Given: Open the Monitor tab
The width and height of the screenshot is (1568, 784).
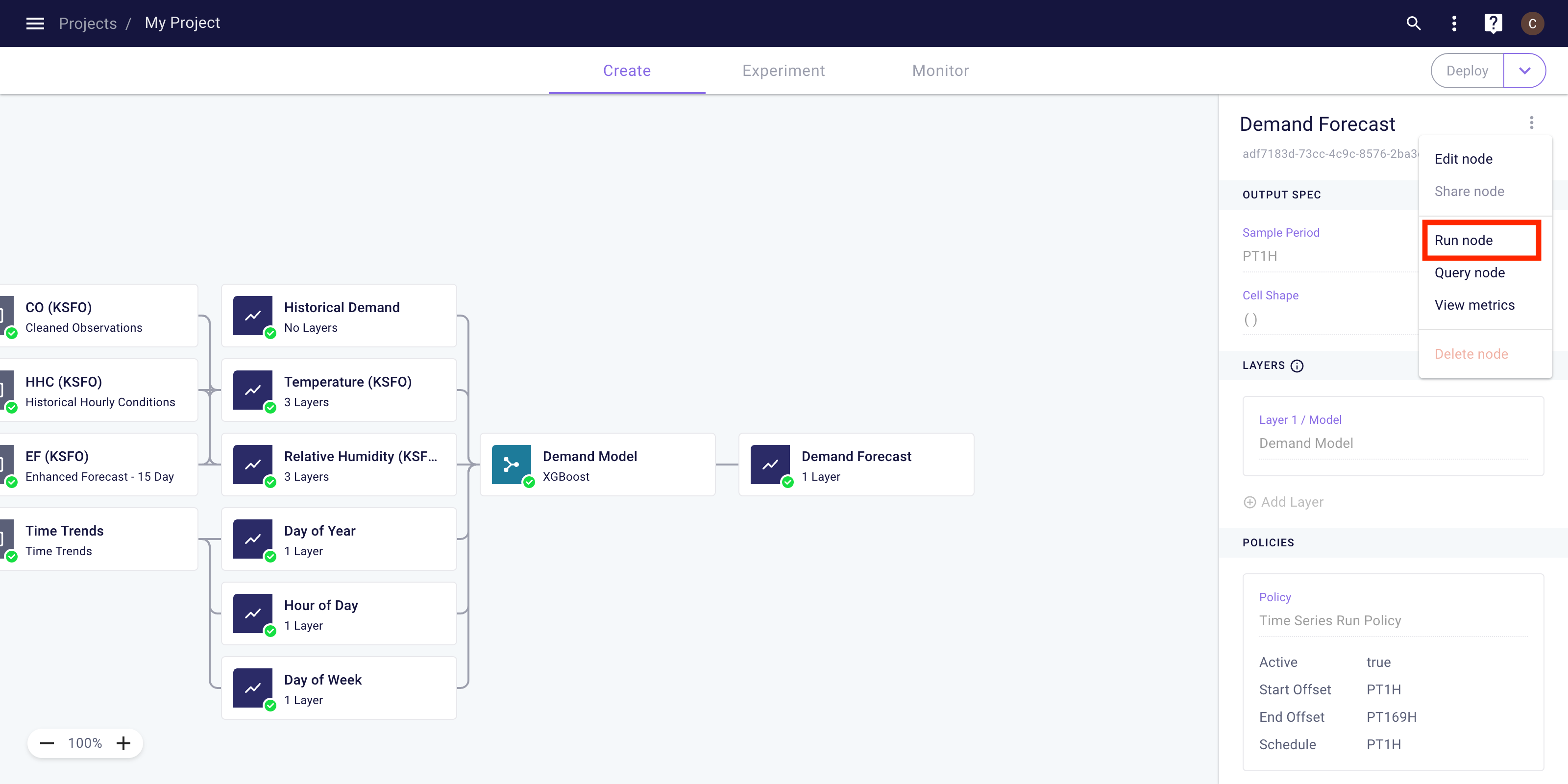Looking at the screenshot, I should (x=940, y=71).
